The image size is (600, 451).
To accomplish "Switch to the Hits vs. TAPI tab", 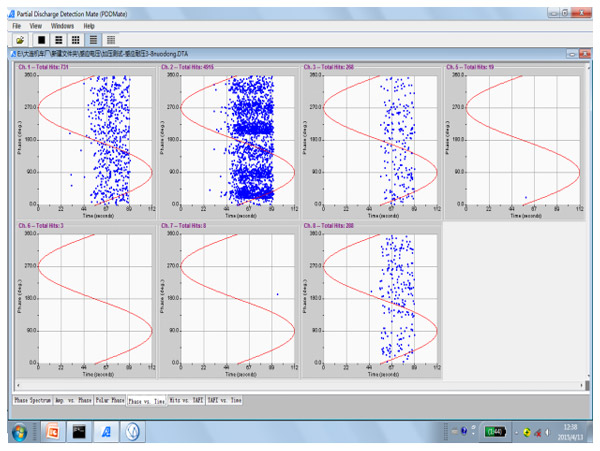I will coord(186,400).
